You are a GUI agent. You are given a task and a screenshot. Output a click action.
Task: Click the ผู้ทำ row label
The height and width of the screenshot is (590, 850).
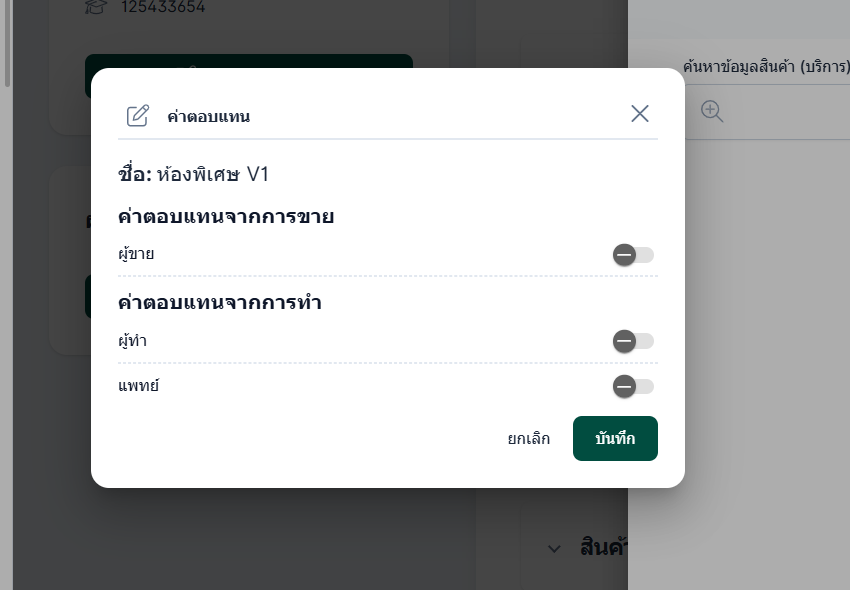click(x=132, y=341)
